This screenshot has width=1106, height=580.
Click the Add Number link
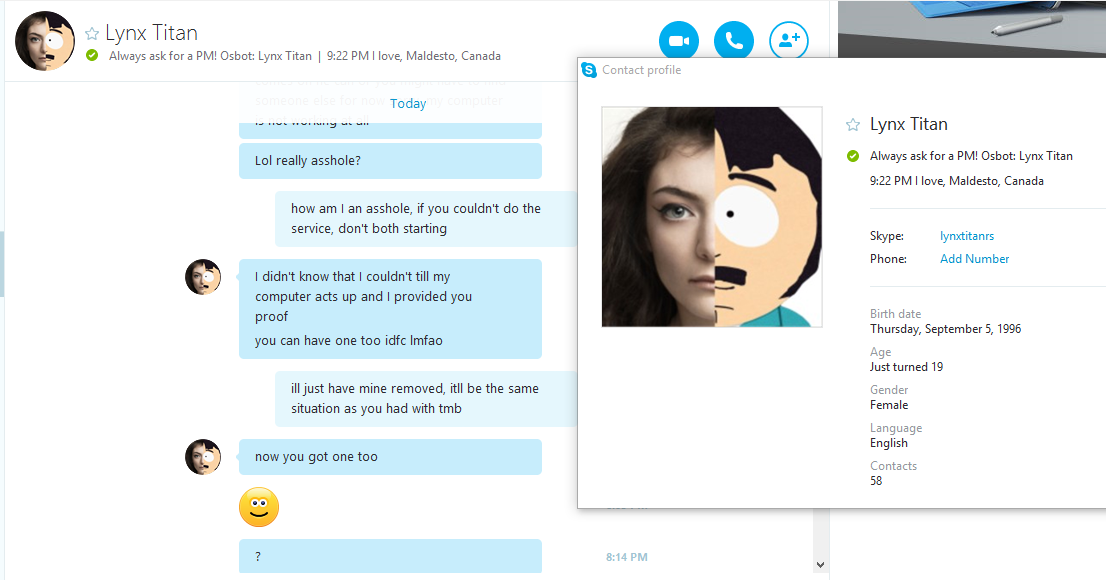click(x=974, y=259)
